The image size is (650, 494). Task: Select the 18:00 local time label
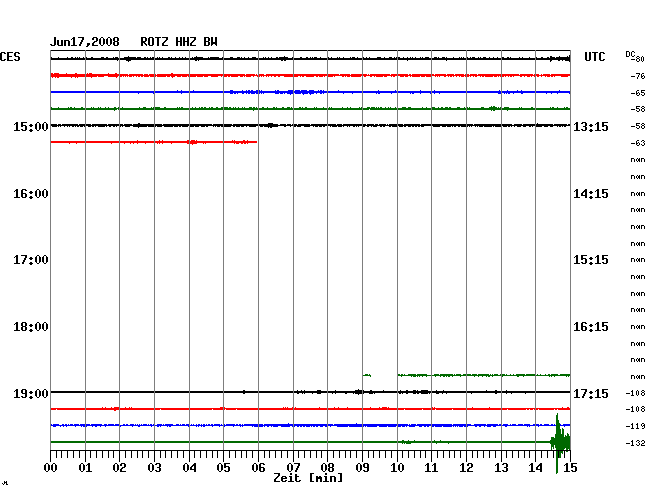(31, 327)
